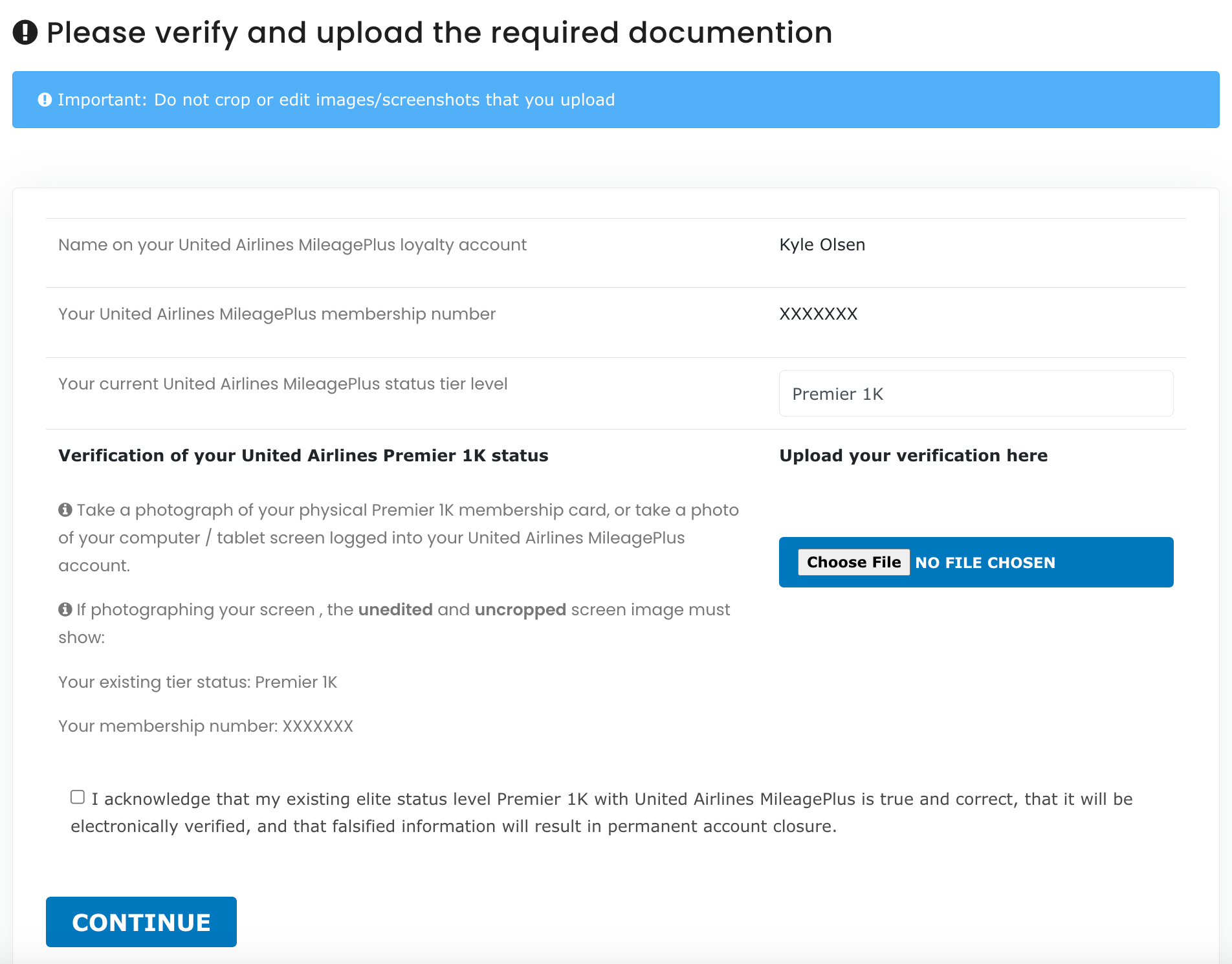The width and height of the screenshot is (1232, 964).
Task: Click the "Please verify and upload" page heading
Action: click(439, 32)
